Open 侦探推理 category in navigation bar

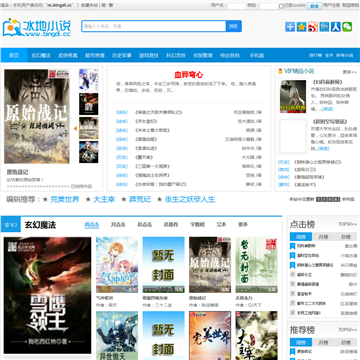pos(203,55)
